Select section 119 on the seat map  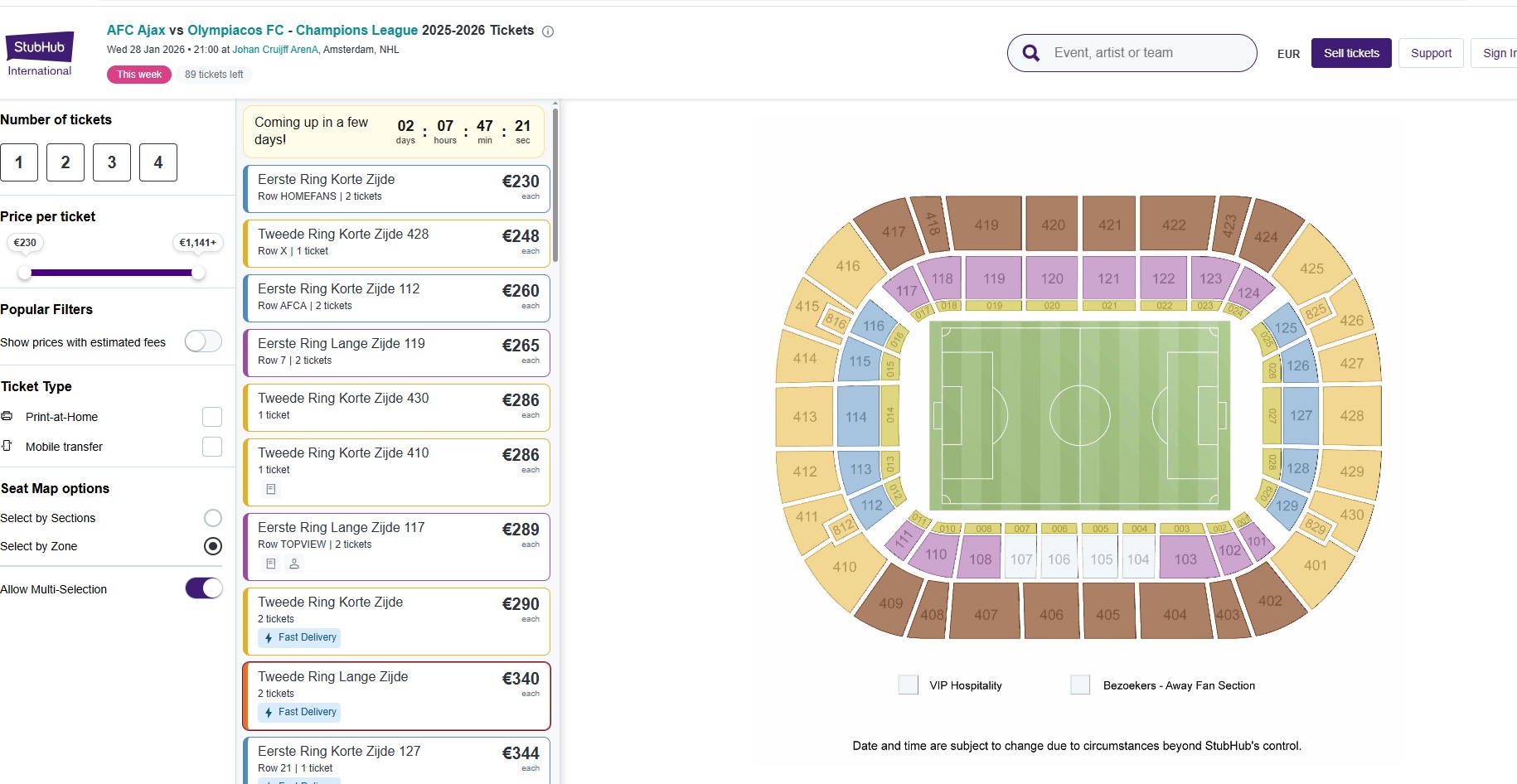[x=994, y=278]
